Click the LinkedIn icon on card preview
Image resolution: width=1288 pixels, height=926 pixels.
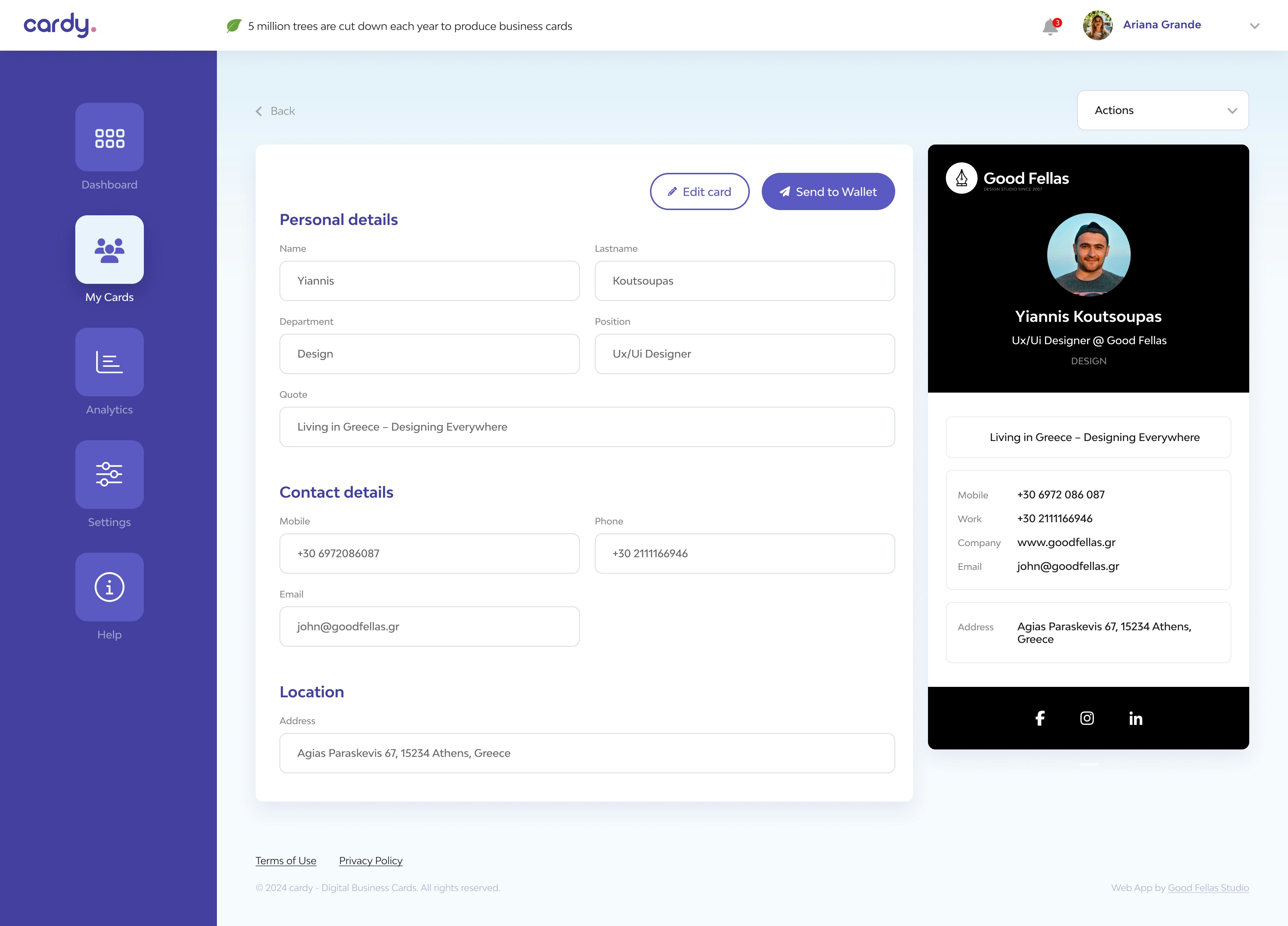click(1135, 718)
